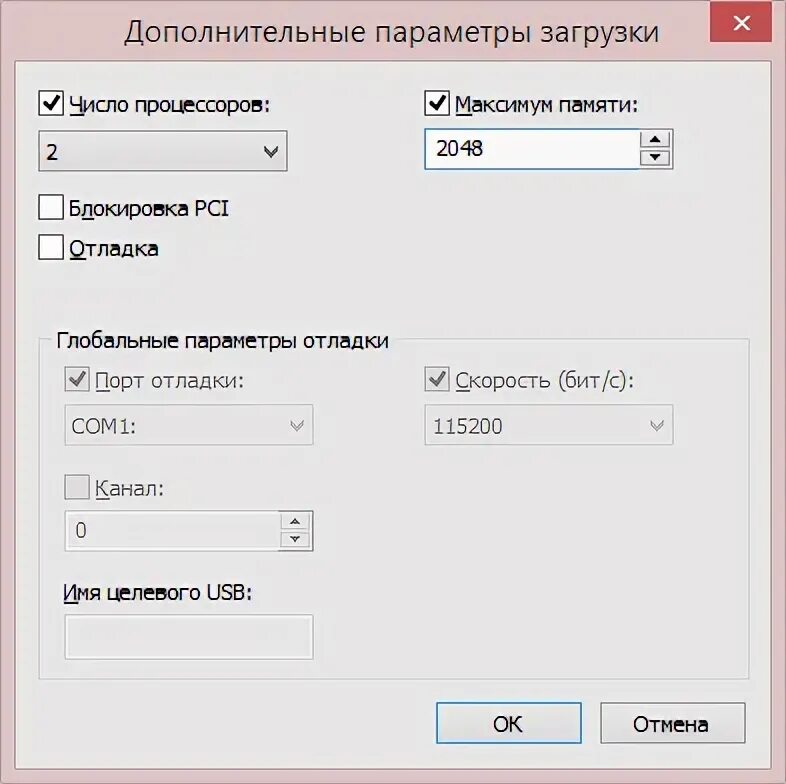The image size is (786, 784).
Task: Toggle the Порт отладки checkbox
Action: [x=77, y=380]
